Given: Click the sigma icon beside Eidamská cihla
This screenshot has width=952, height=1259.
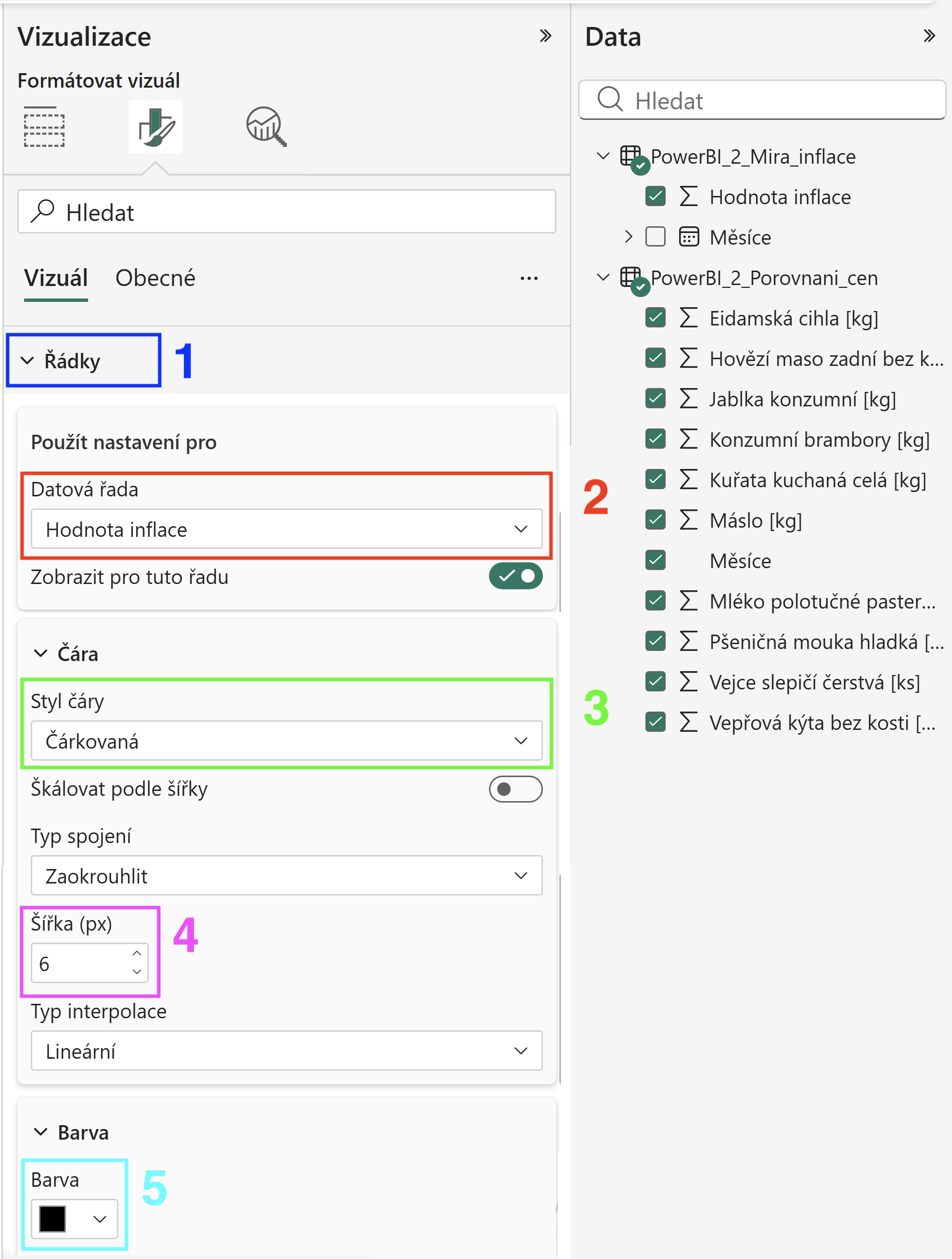Looking at the screenshot, I should tap(689, 318).
